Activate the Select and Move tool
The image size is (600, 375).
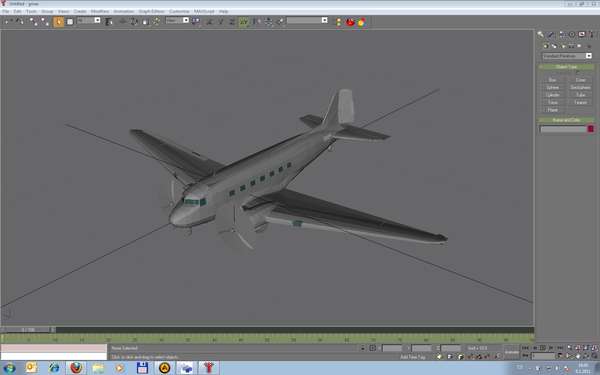pos(123,21)
